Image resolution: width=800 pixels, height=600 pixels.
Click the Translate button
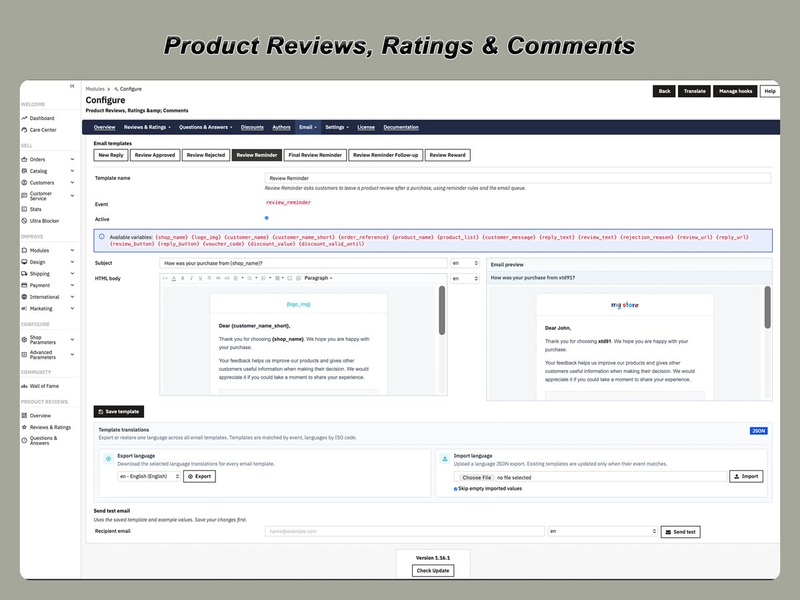(694, 91)
